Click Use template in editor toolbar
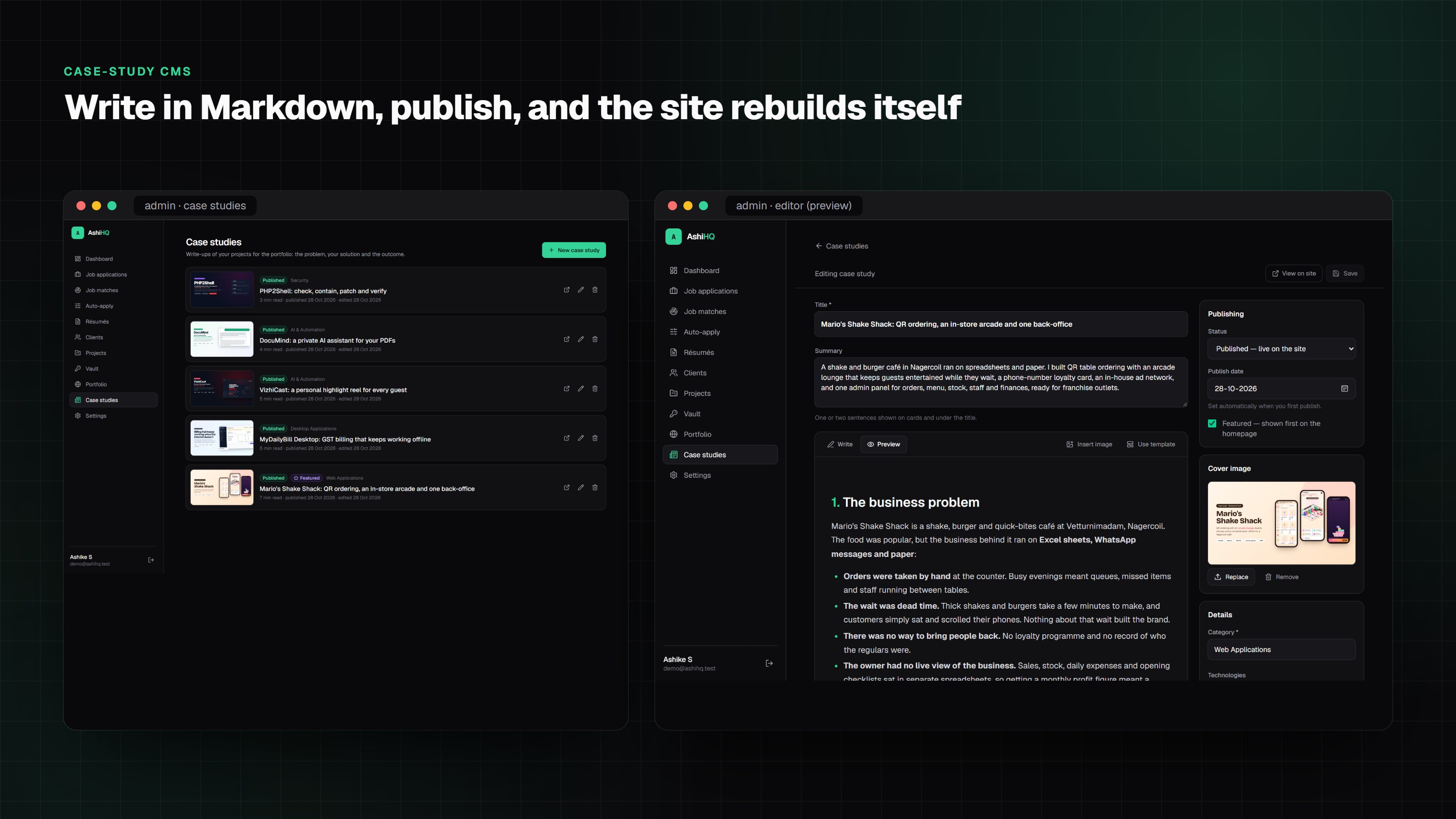Image resolution: width=1456 pixels, height=819 pixels. [x=1150, y=444]
